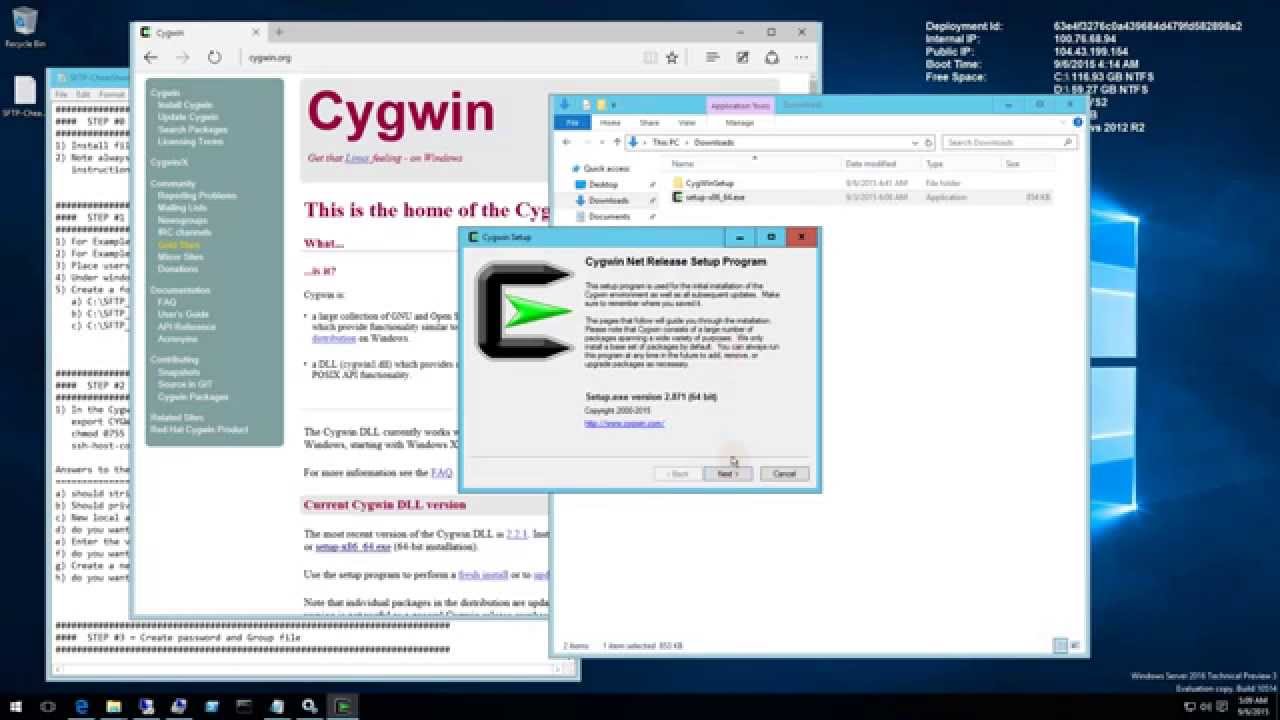Expand the Explorer address bar history dropdown

pos(915,142)
